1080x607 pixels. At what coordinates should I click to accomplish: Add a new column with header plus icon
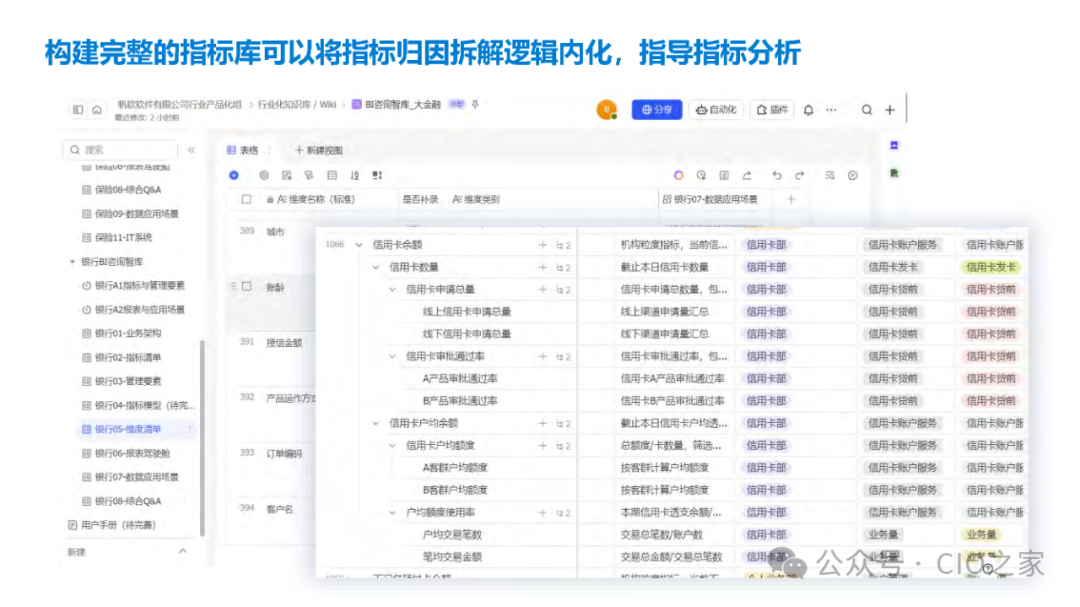pos(791,199)
